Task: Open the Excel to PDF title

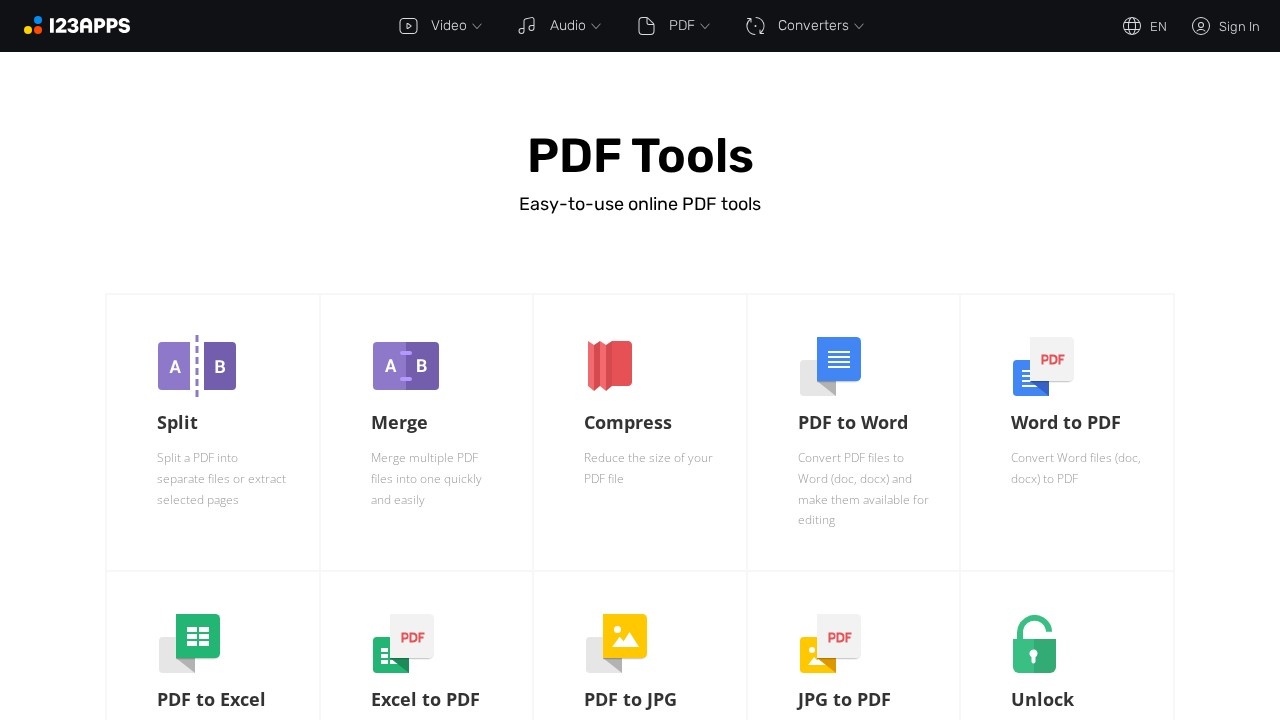Action: [425, 699]
